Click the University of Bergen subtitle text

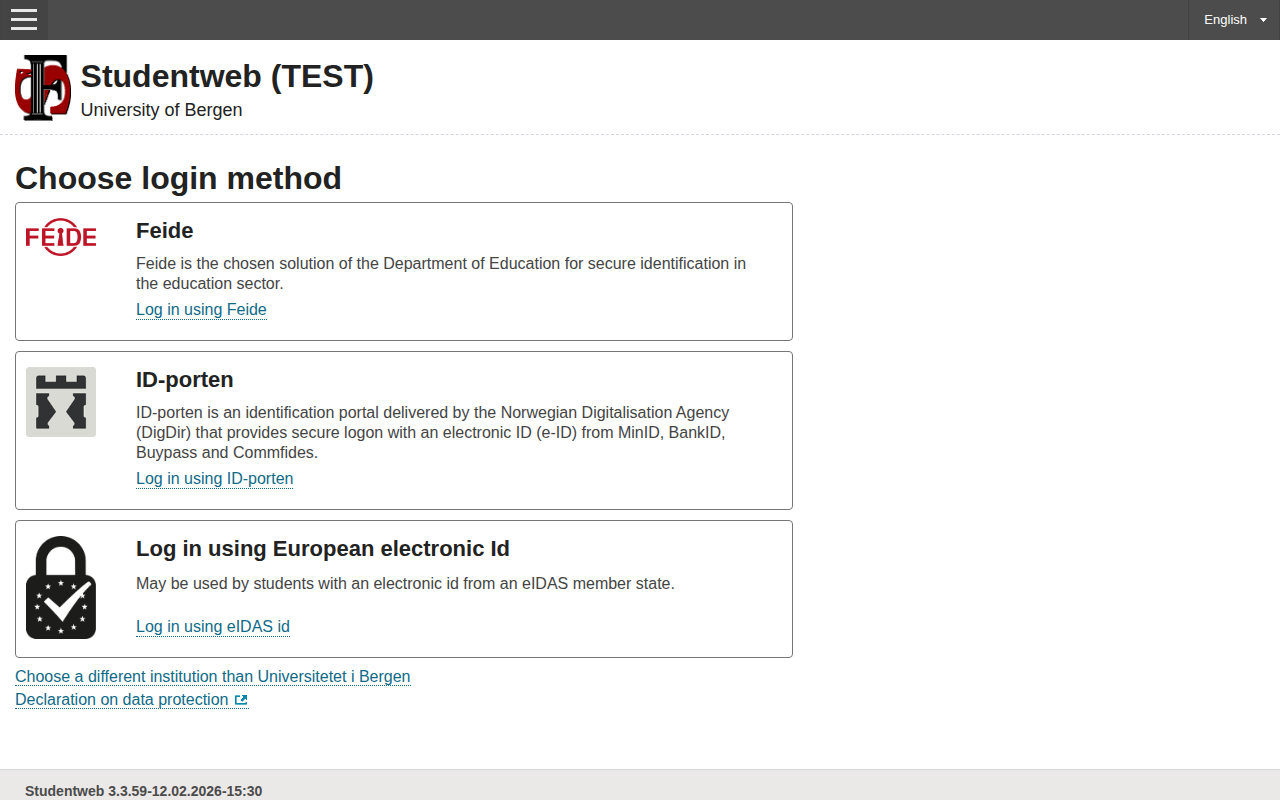coord(161,110)
